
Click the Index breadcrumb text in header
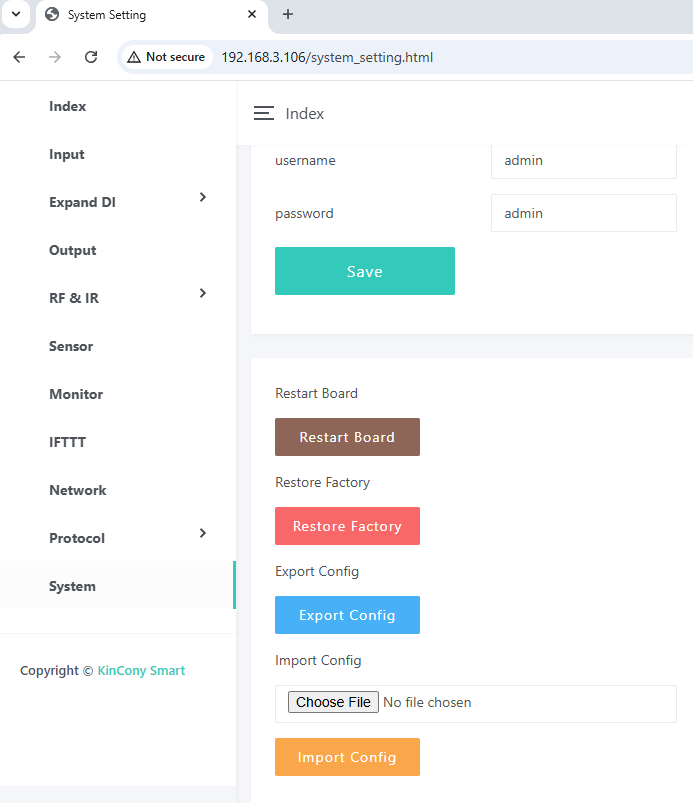(305, 114)
